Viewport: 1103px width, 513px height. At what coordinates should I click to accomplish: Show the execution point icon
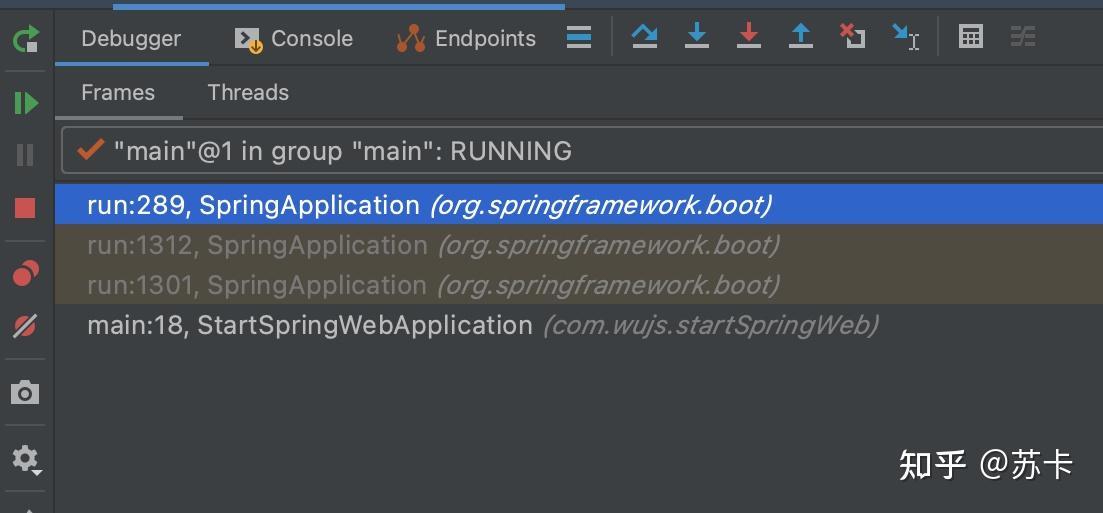(579, 37)
